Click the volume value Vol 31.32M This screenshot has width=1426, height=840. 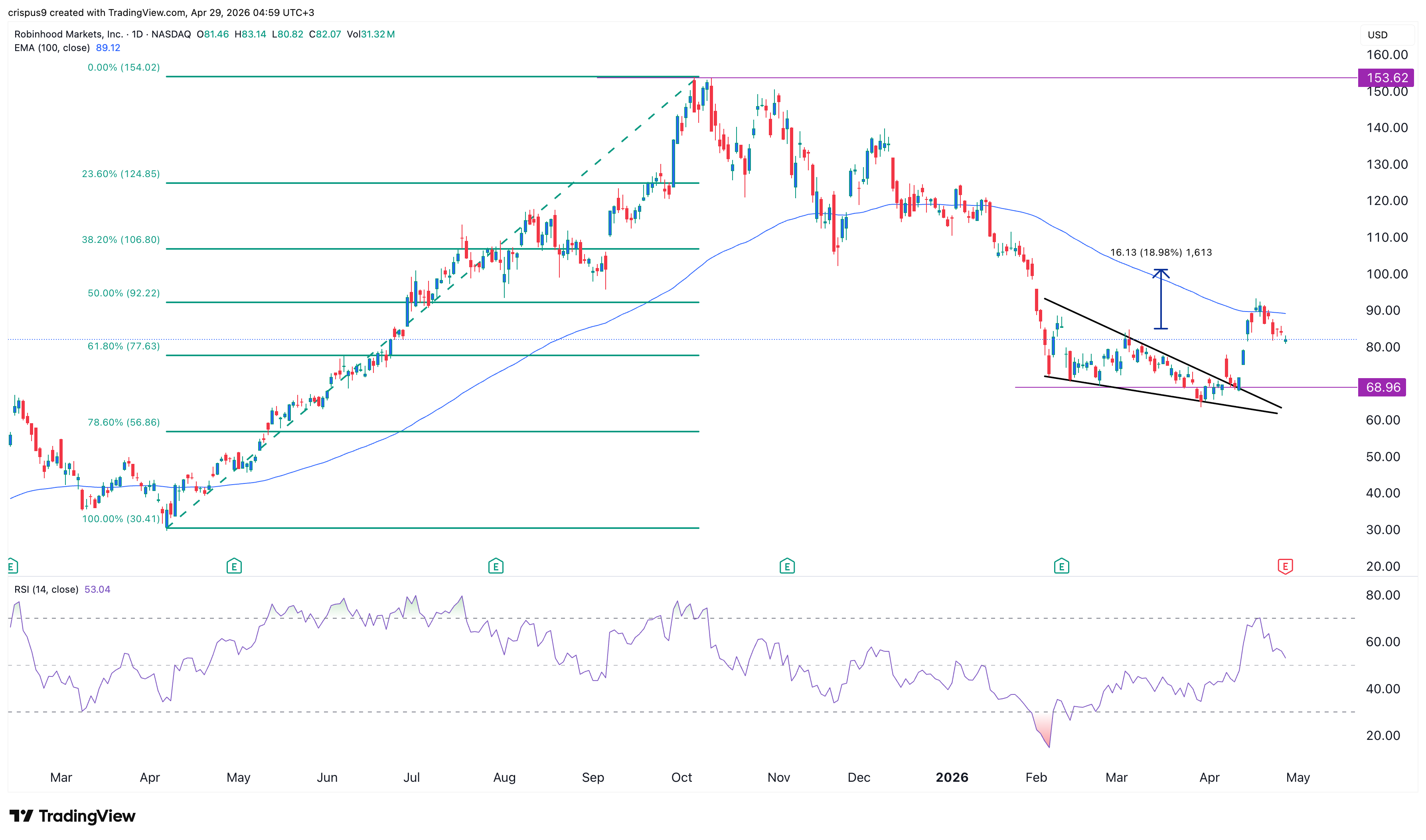374,34
